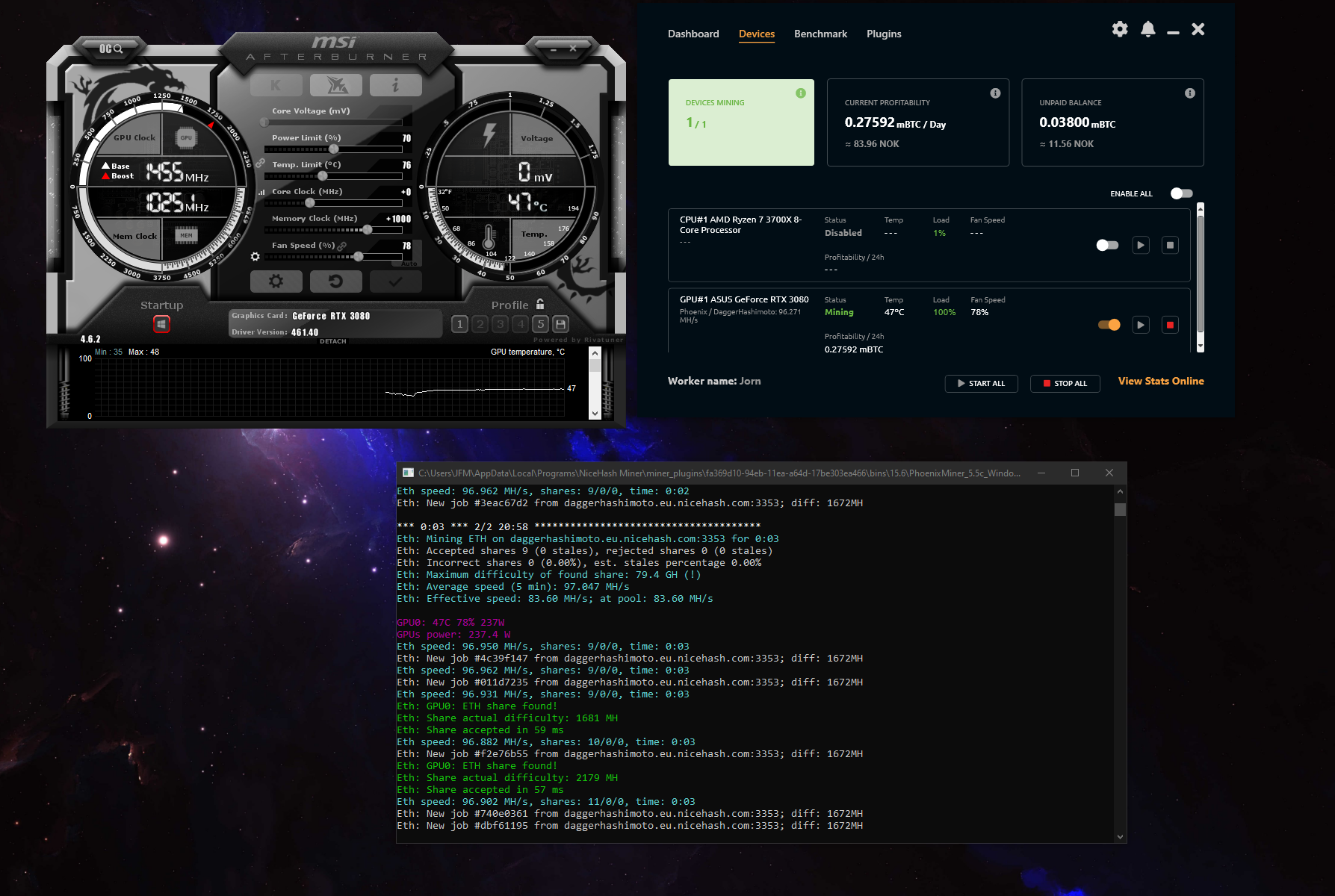The image size is (1335, 896).
Task: Detach the Afterburner monitoring graph
Action: [x=332, y=341]
